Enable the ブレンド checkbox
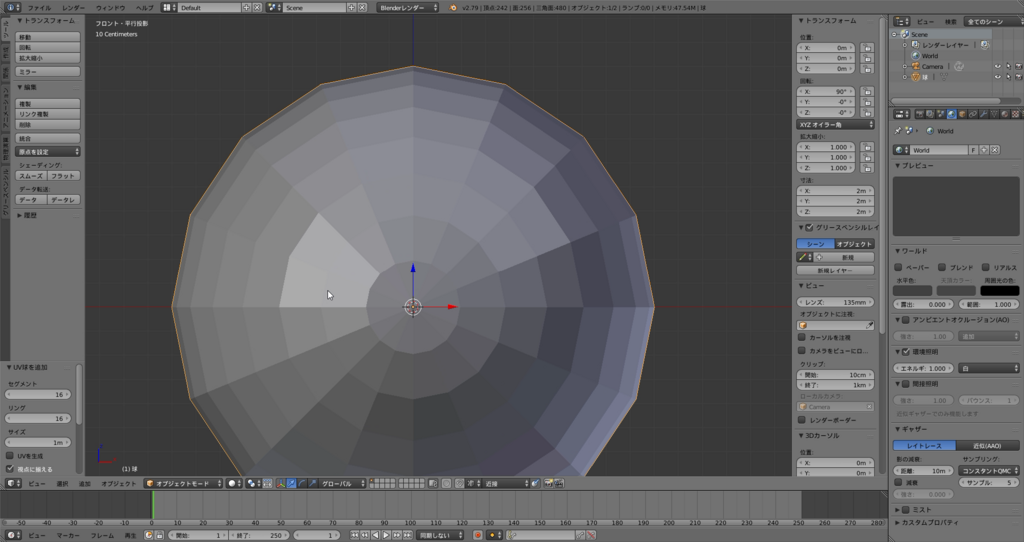The height and width of the screenshot is (542, 1024). tap(942, 267)
